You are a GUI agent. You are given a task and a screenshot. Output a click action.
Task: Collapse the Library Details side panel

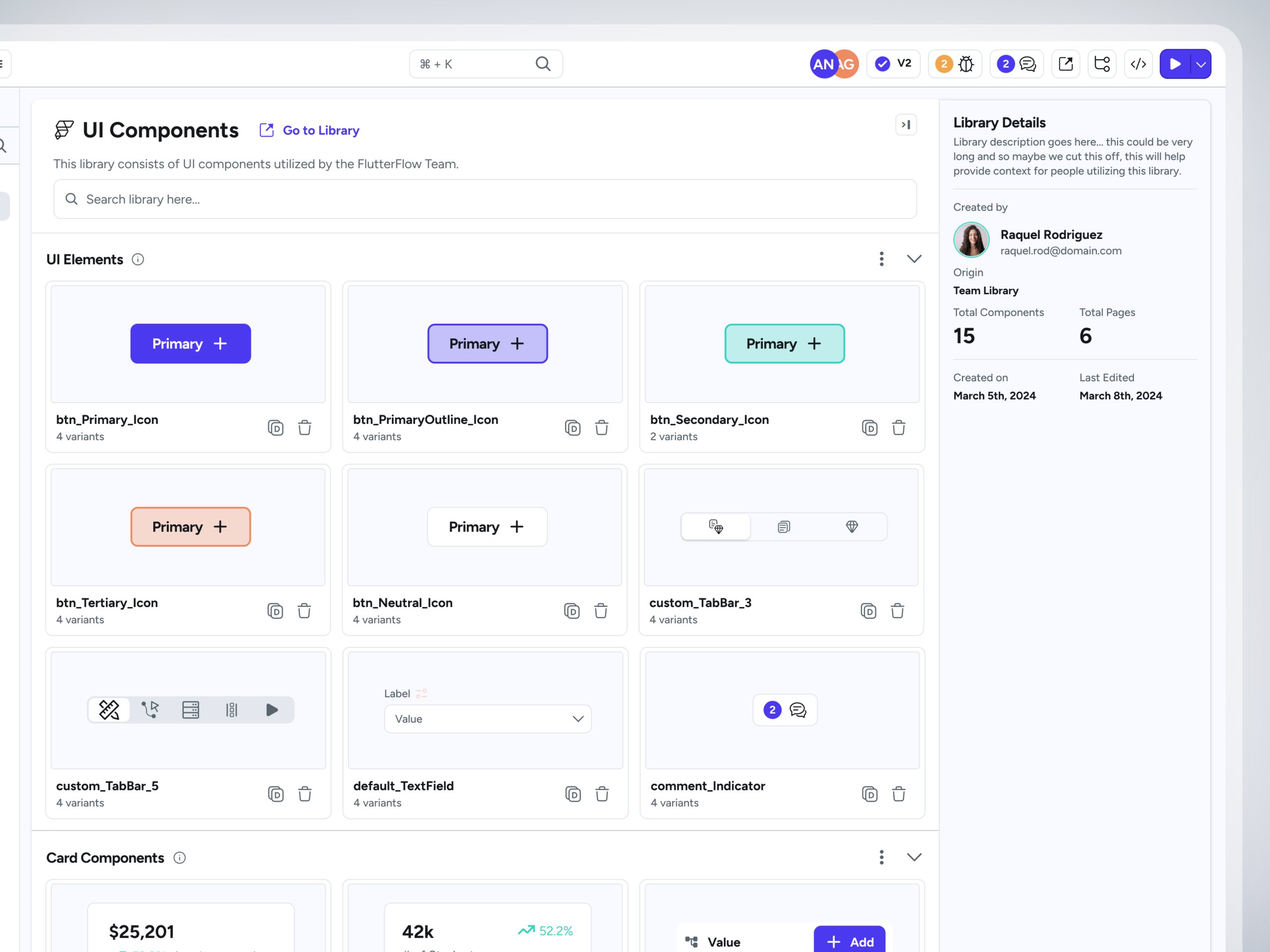(906, 124)
